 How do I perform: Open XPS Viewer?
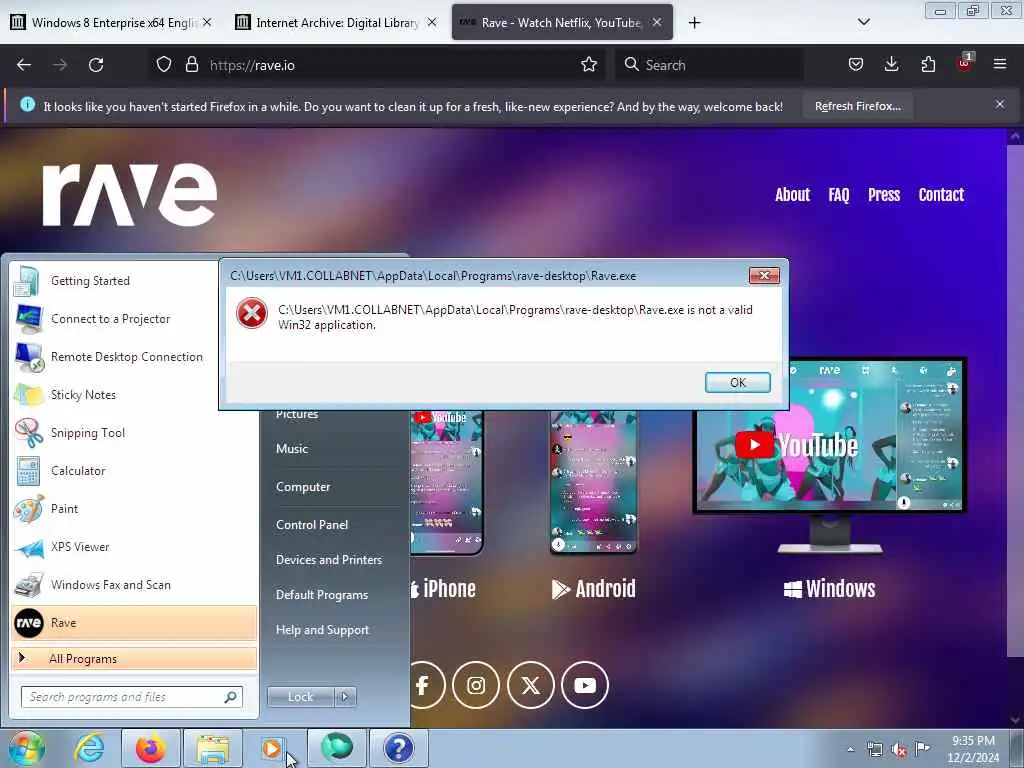click(134, 547)
